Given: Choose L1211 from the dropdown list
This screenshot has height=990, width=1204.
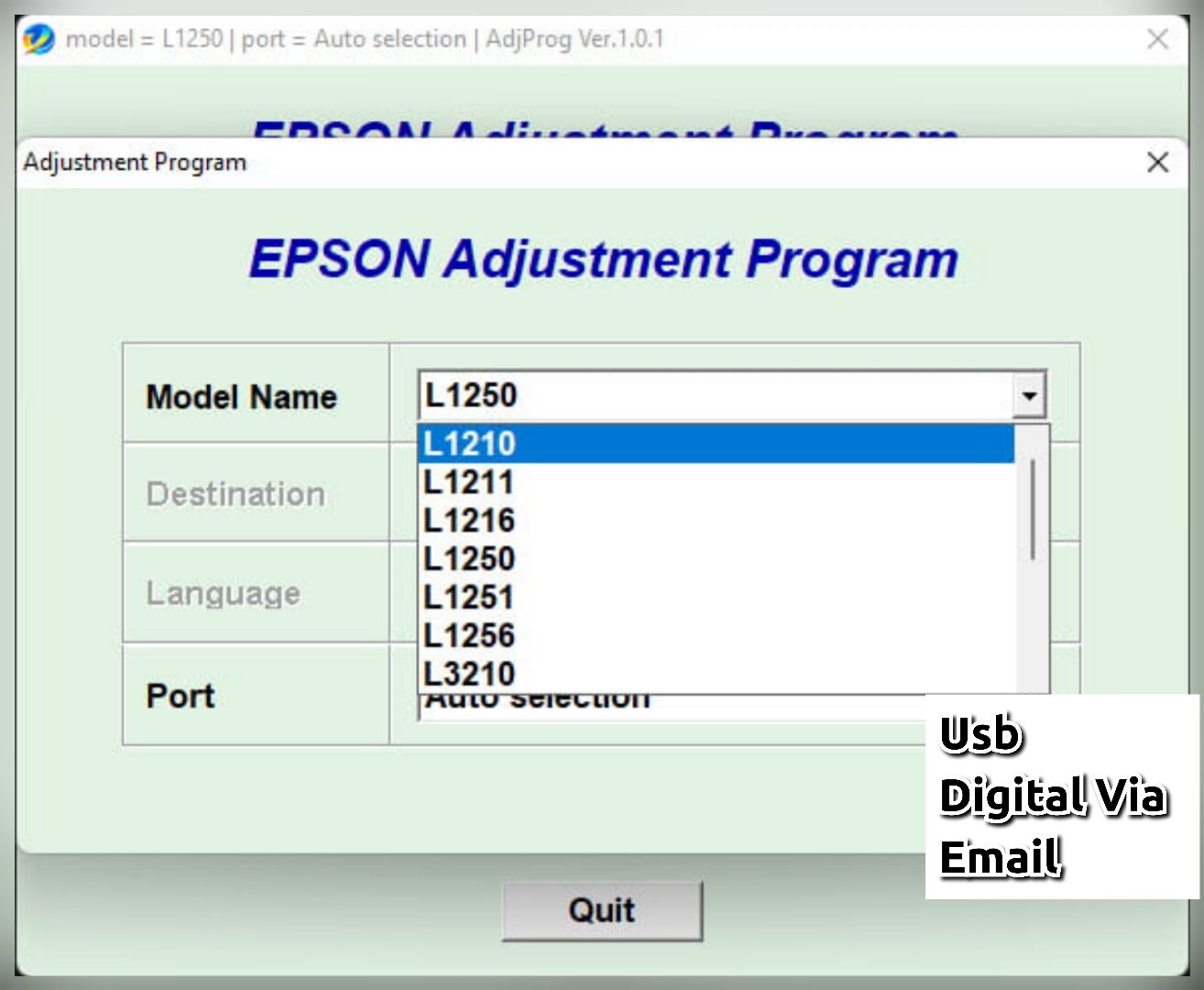Looking at the screenshot, I should point(717,482).
